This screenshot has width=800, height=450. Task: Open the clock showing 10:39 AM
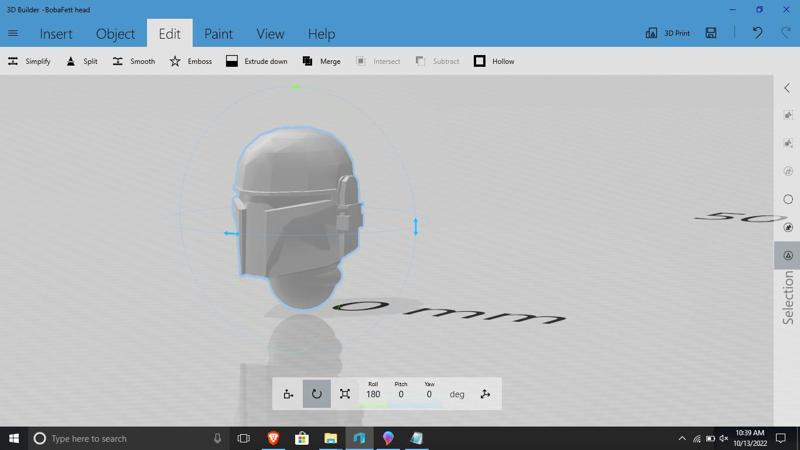coord(750,438)
